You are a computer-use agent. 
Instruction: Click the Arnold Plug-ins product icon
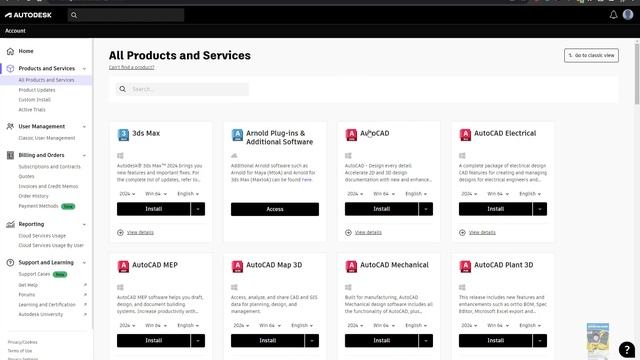237,135
